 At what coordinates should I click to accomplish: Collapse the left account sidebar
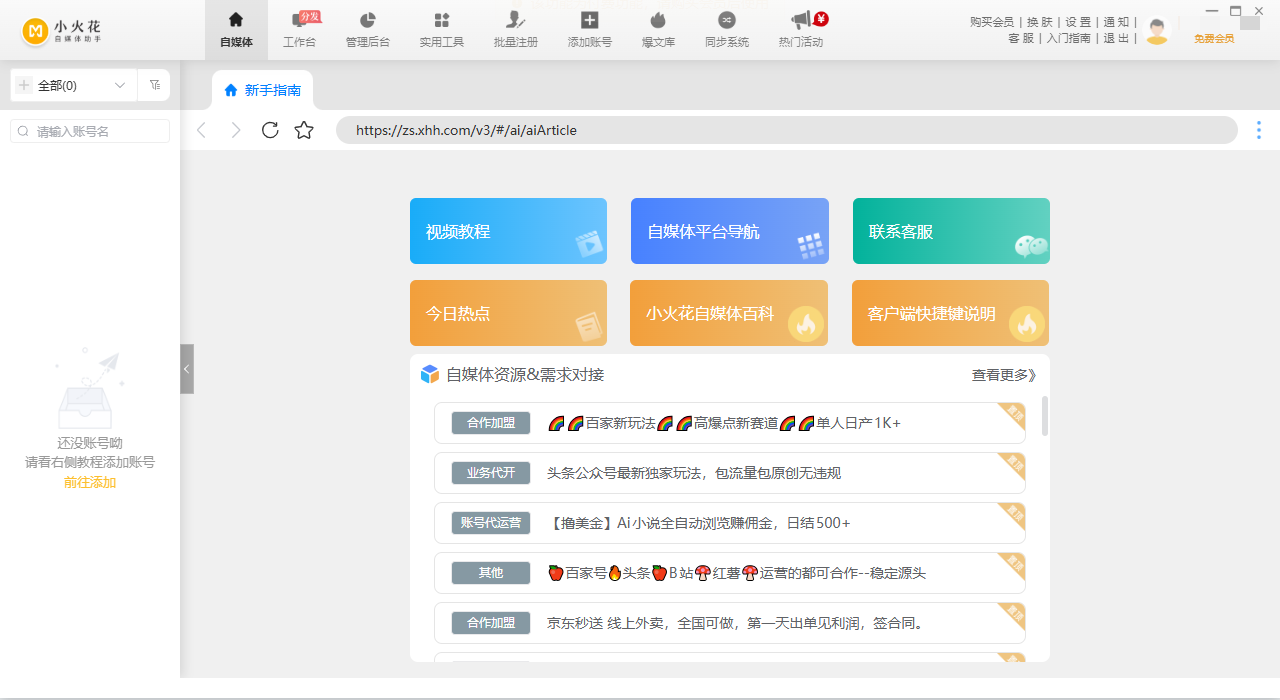click(187, 369)
